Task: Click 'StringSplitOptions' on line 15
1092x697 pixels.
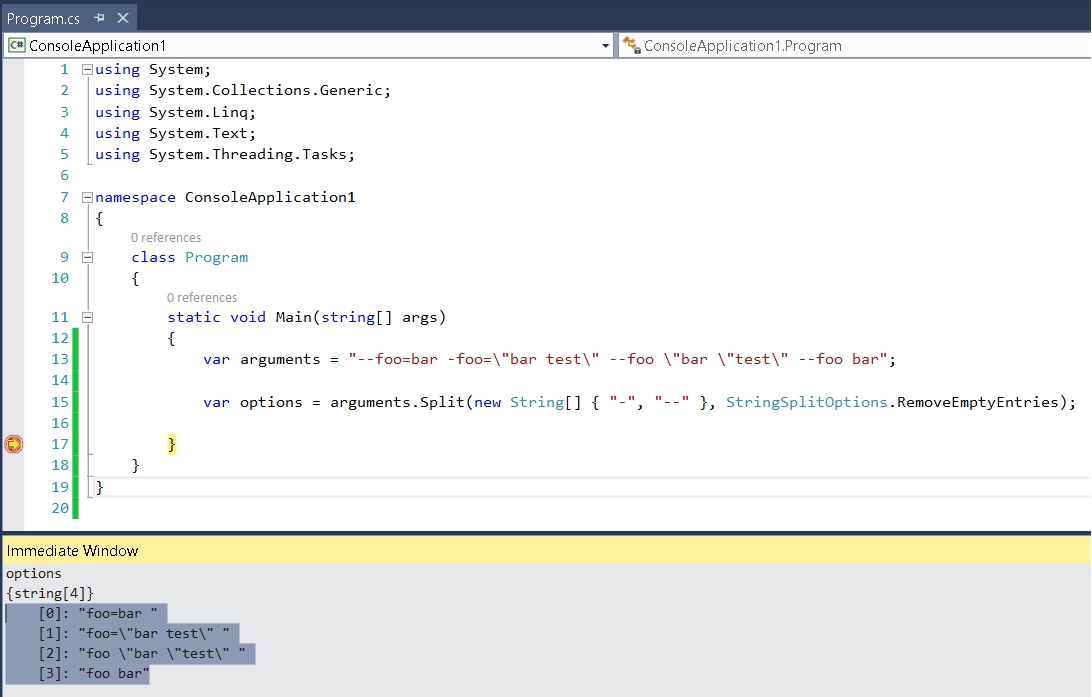Action: [x=806, y=402]
